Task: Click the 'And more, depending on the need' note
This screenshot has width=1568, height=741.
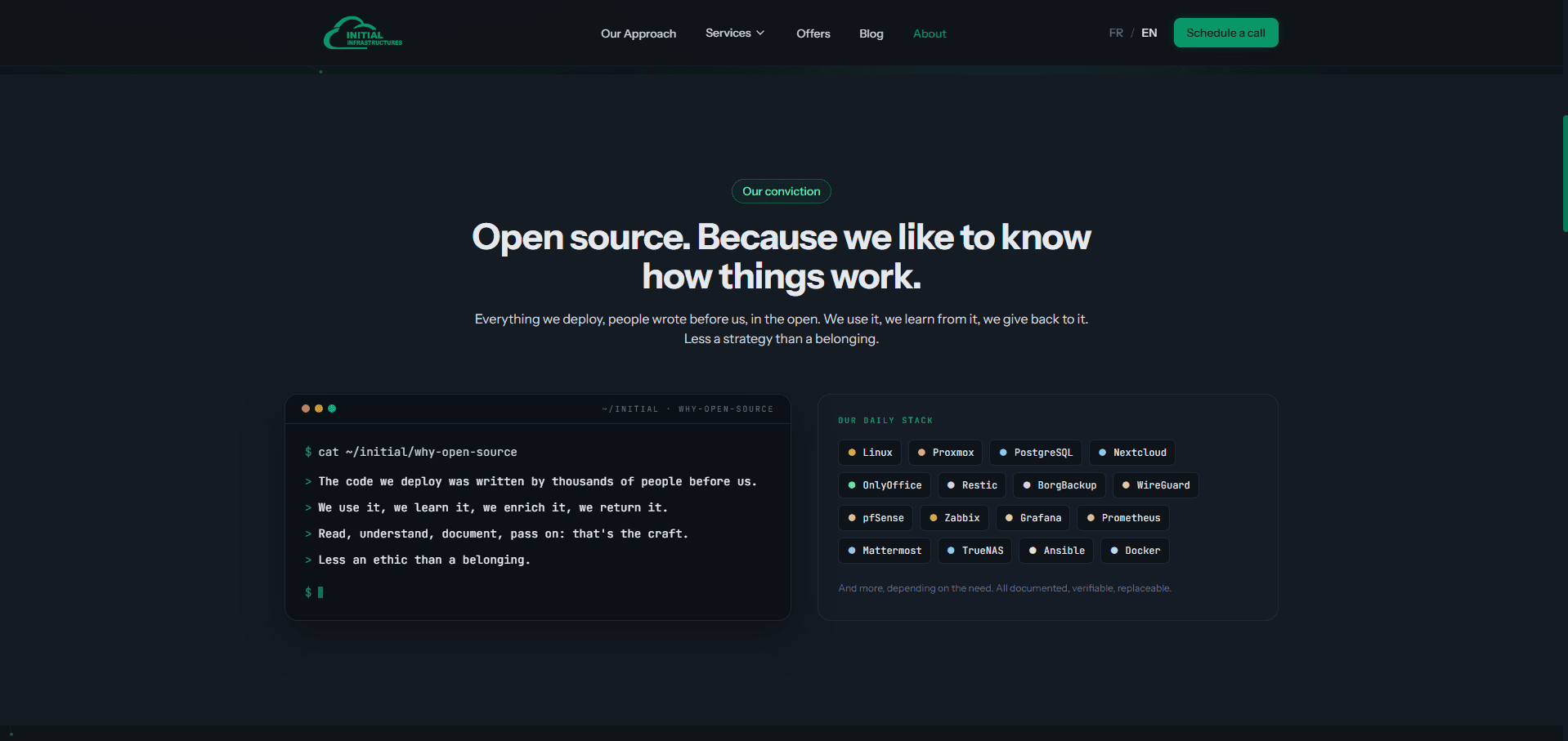Action: click(x=1005, y=588)
